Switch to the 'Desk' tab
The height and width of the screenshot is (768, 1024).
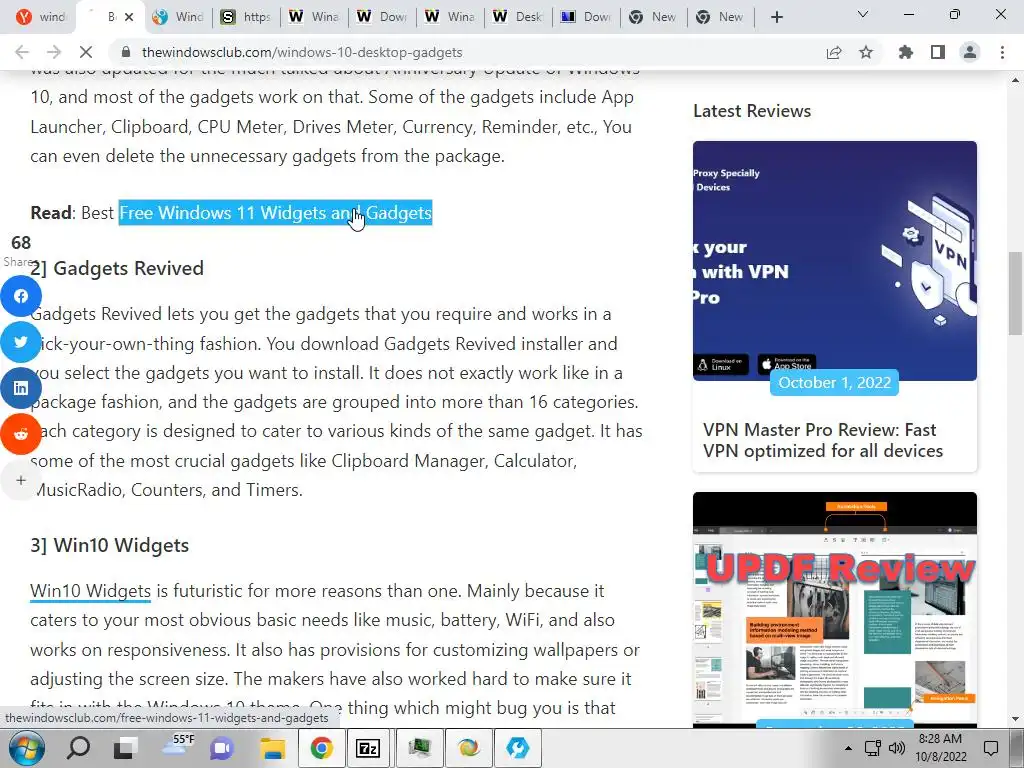point(518,17)
